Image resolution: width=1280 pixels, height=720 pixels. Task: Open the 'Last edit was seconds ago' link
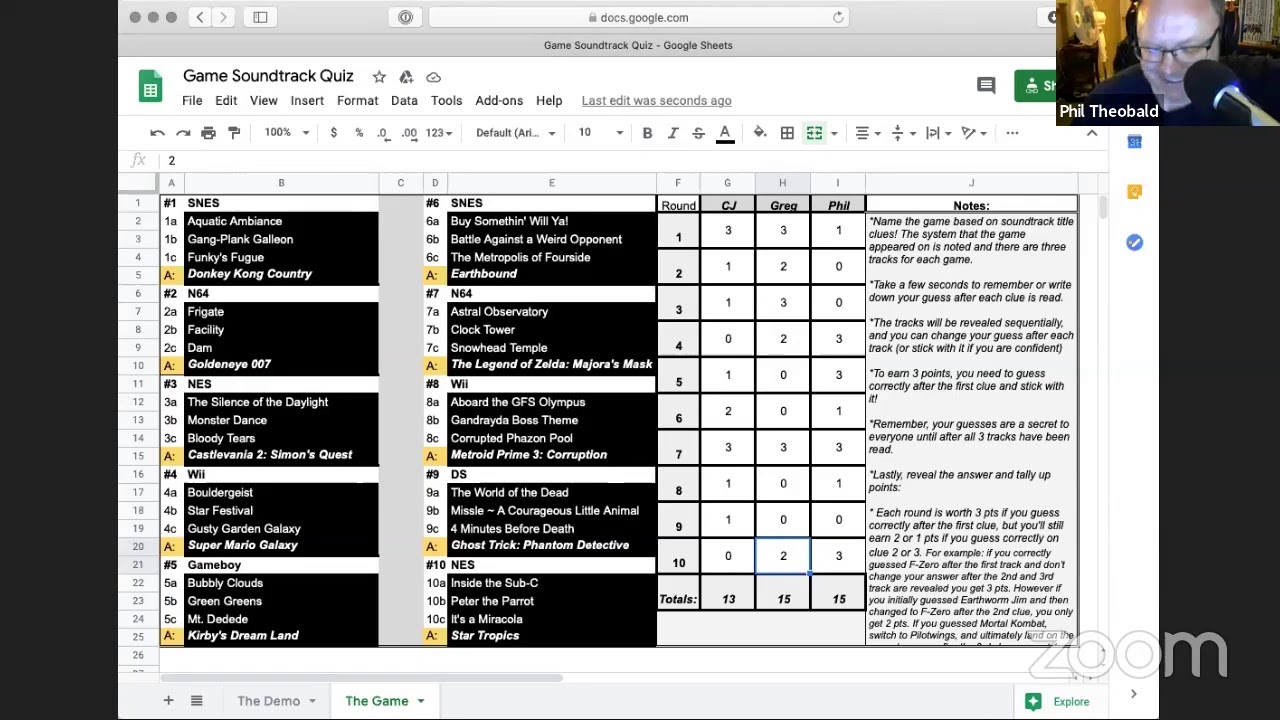tap(656, 101)
